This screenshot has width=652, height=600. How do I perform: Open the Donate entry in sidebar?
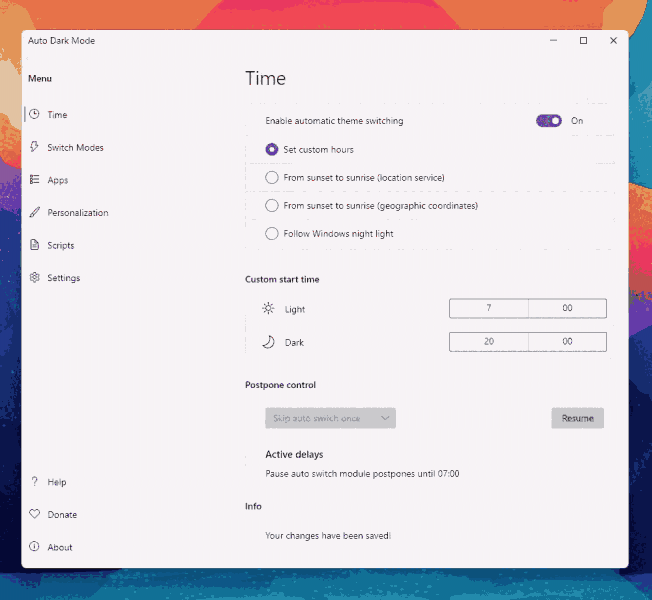[62, 515]
